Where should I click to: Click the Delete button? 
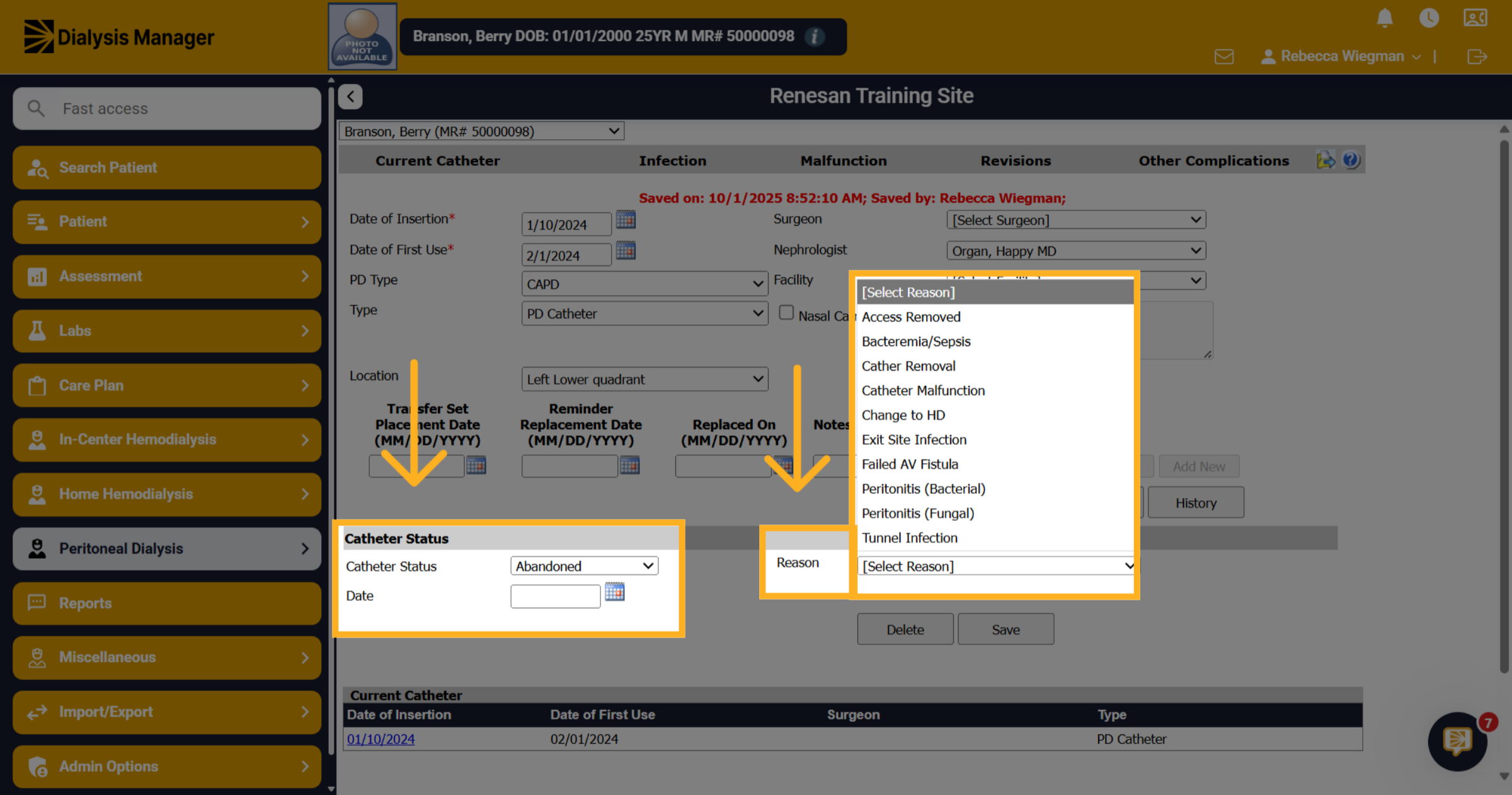pos(905,629)
